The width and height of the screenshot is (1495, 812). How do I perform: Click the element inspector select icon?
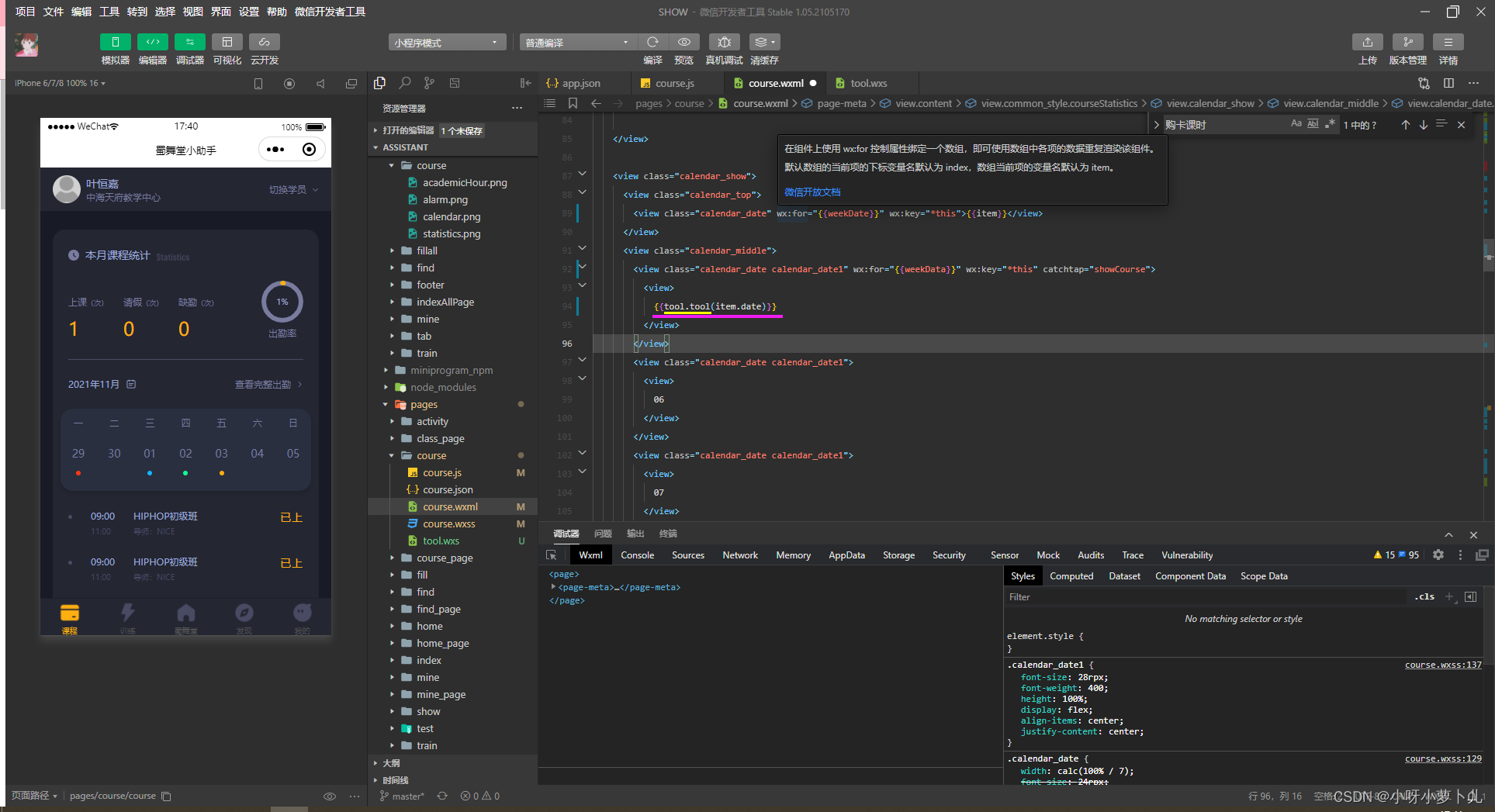click(552, 555)
